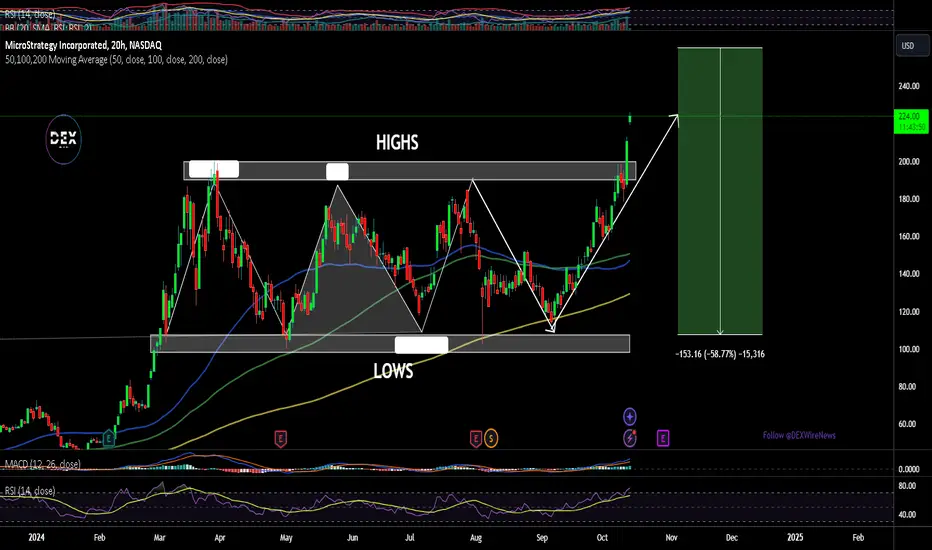
Task: Click the 100.00 price axis label
Action: pyautogui.click(x=909, y=349)
